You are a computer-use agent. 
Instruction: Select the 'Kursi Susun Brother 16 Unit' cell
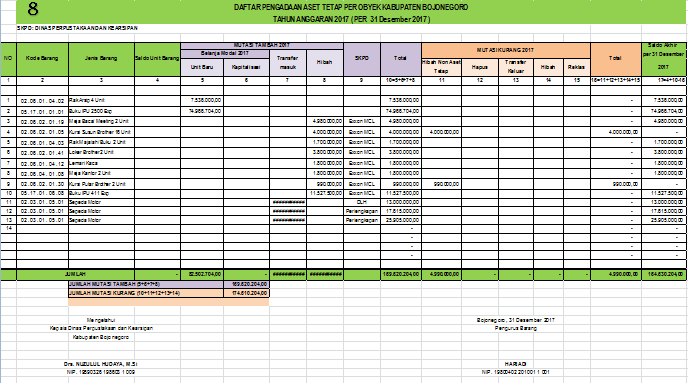(101, 132)
